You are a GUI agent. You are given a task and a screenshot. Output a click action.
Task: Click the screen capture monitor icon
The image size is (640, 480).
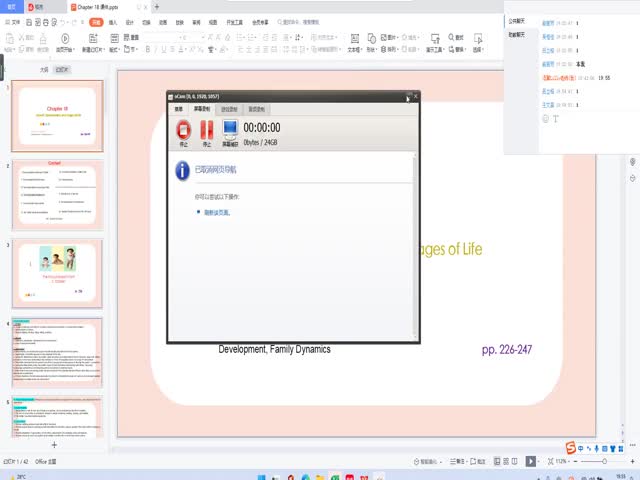tap(230, 130)
